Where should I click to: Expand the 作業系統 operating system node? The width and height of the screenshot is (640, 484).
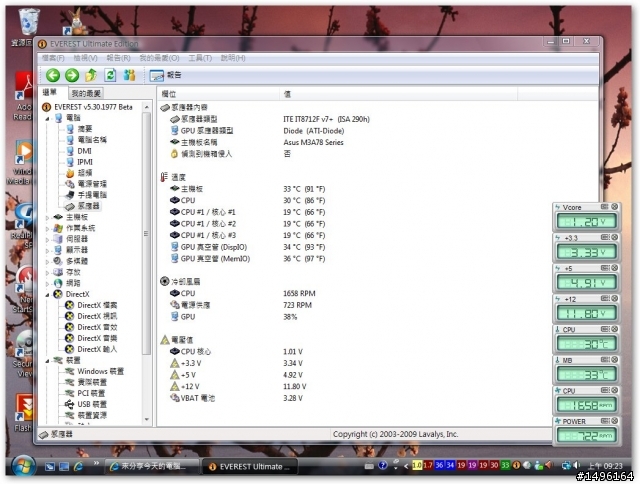[x=47, y=229]
